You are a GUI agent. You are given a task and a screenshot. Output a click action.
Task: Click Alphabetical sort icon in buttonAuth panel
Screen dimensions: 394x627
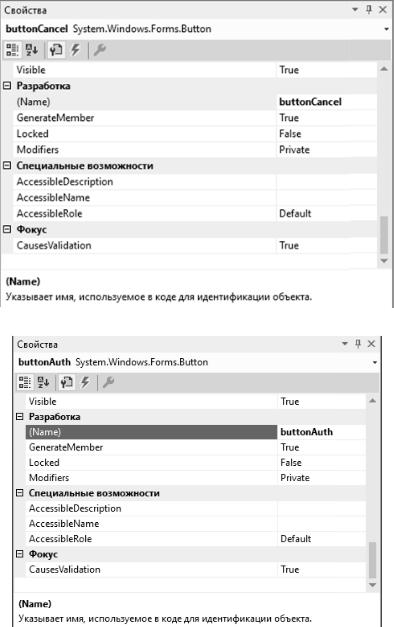coord(43,382)
